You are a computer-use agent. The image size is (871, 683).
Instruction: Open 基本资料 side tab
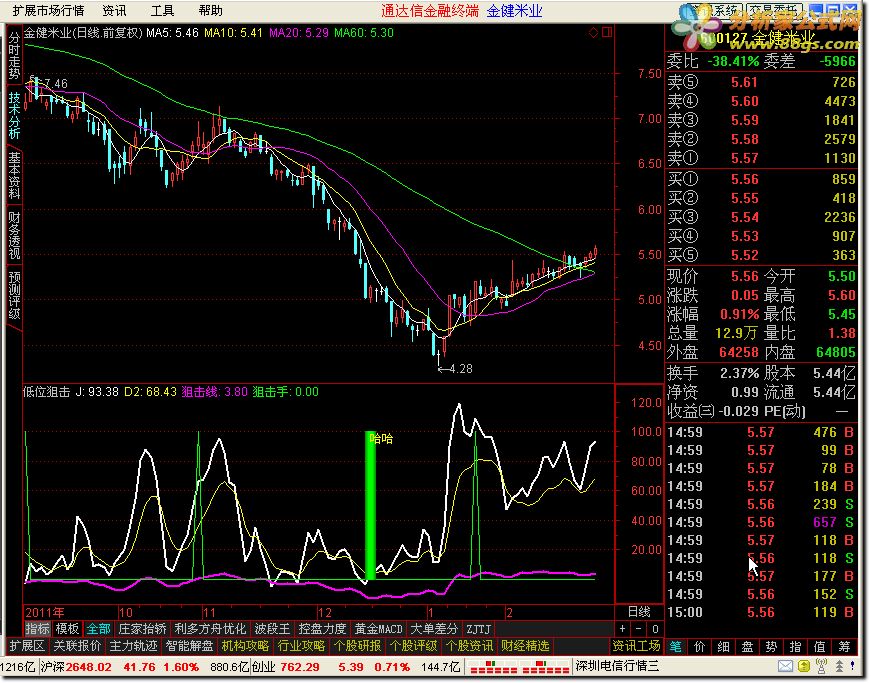click(14, 175)
